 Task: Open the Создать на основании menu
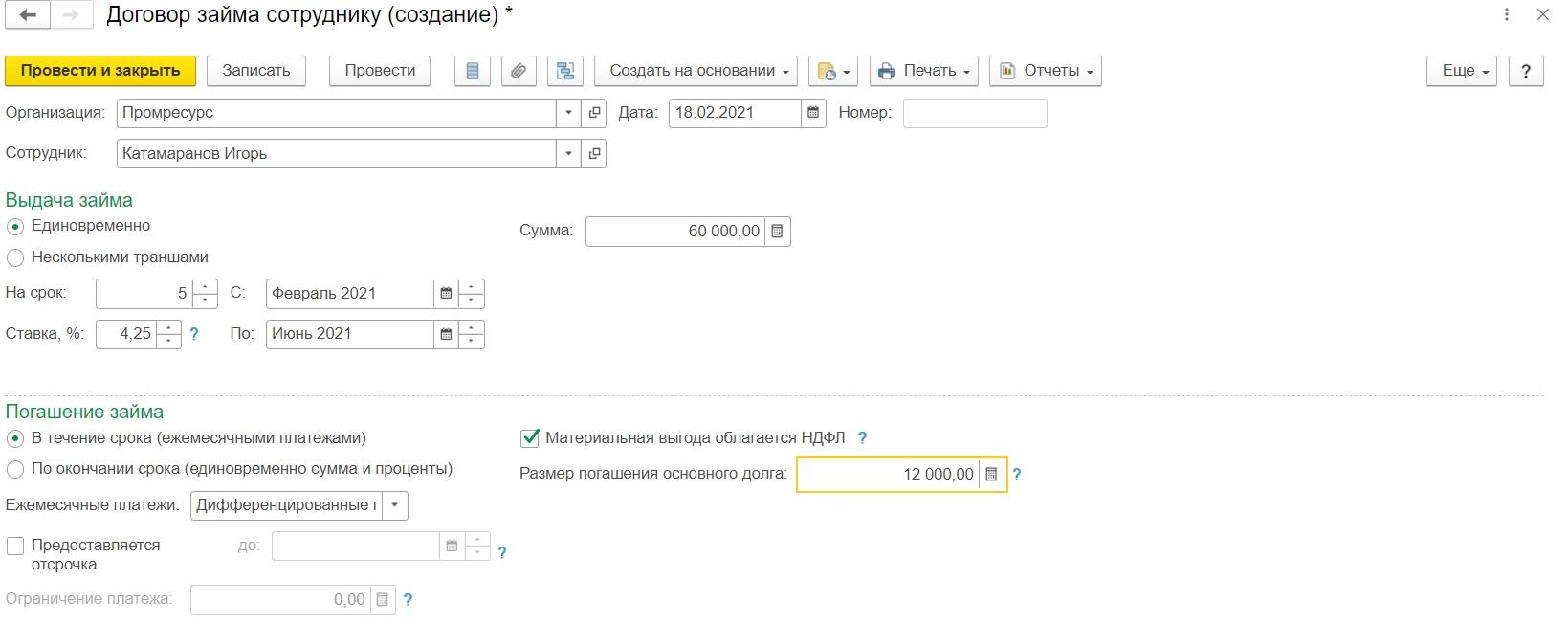pos(700,71)
